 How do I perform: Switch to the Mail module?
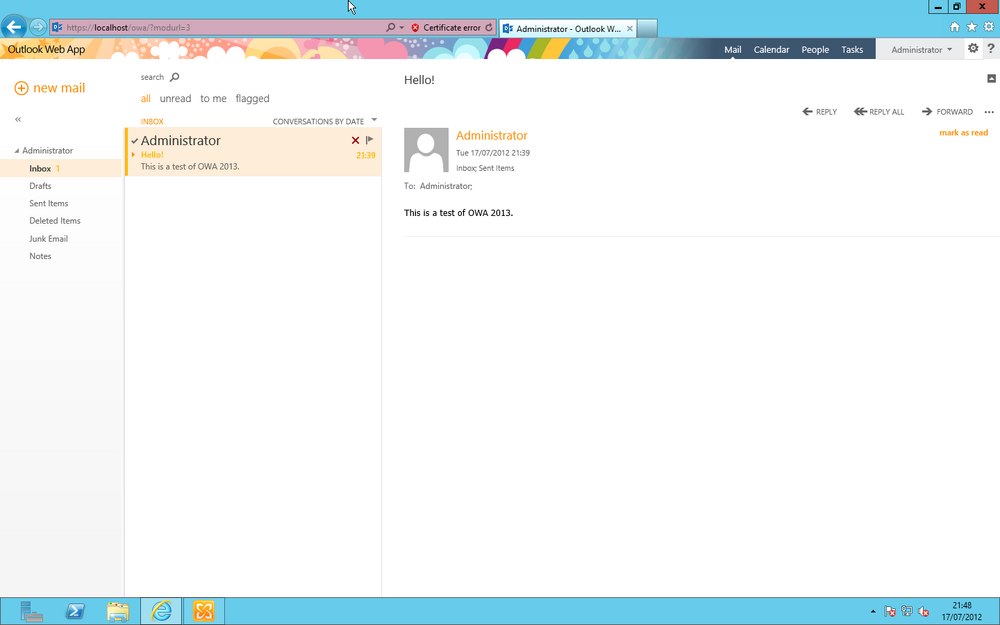tap(732, 49)
